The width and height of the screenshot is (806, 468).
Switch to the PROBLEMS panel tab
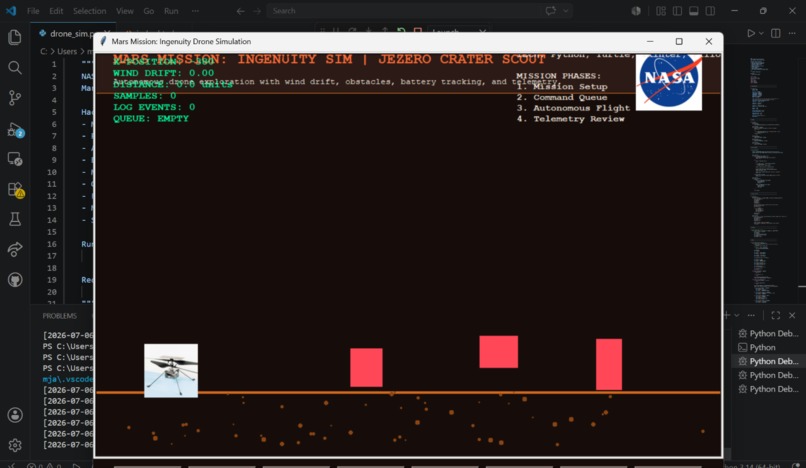(60, 316)
